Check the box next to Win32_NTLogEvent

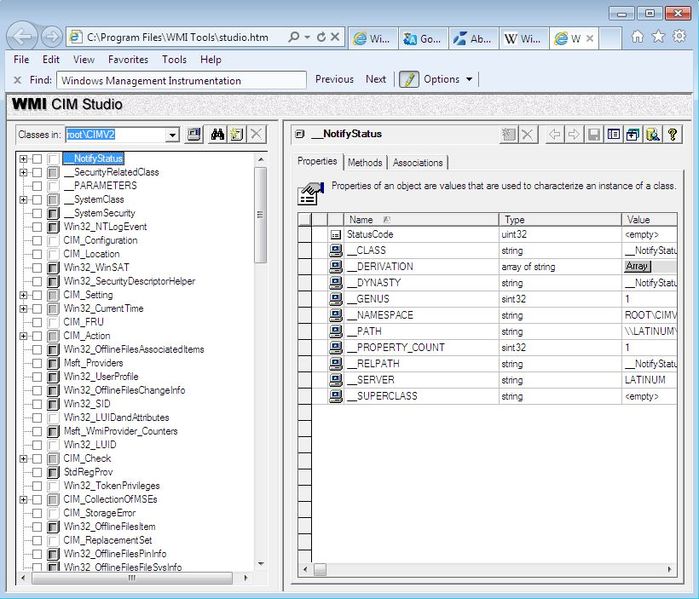tap(37, 227)
